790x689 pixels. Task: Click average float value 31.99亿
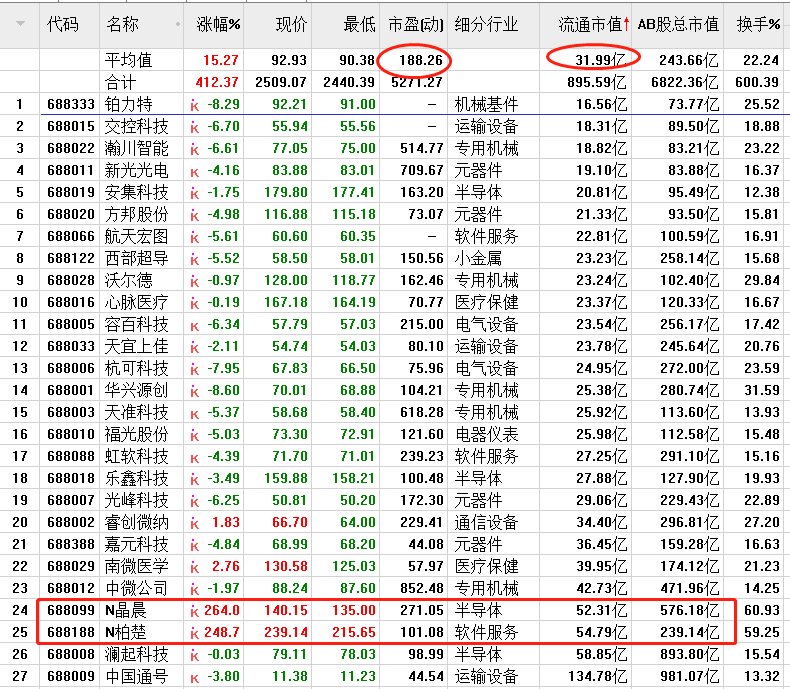click(600, 60)
